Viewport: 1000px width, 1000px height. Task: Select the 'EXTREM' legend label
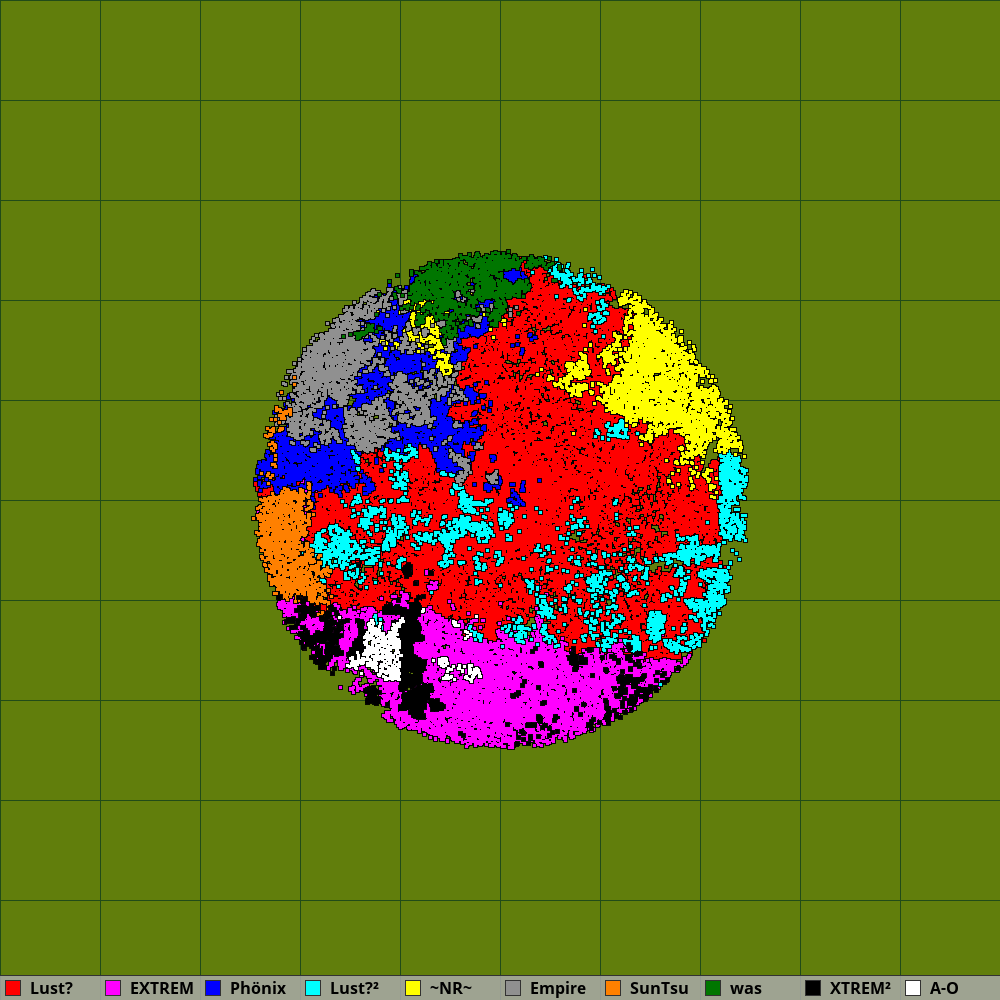(x=161, y=988)
